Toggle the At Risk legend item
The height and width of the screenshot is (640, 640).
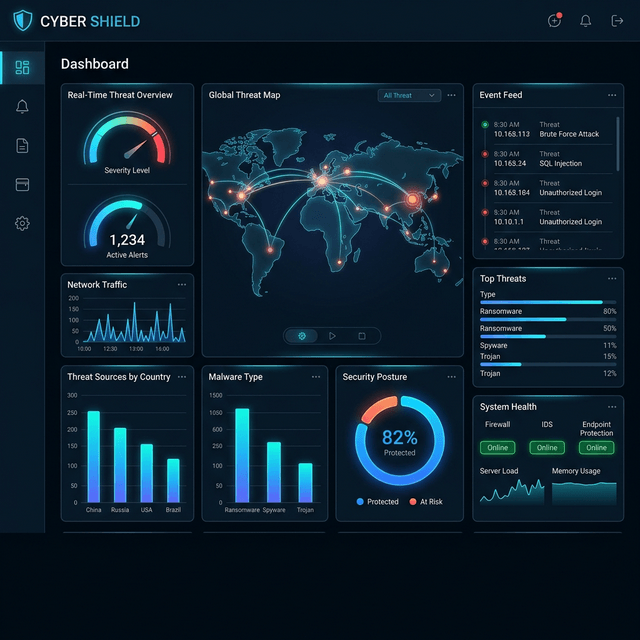point(426,502)
